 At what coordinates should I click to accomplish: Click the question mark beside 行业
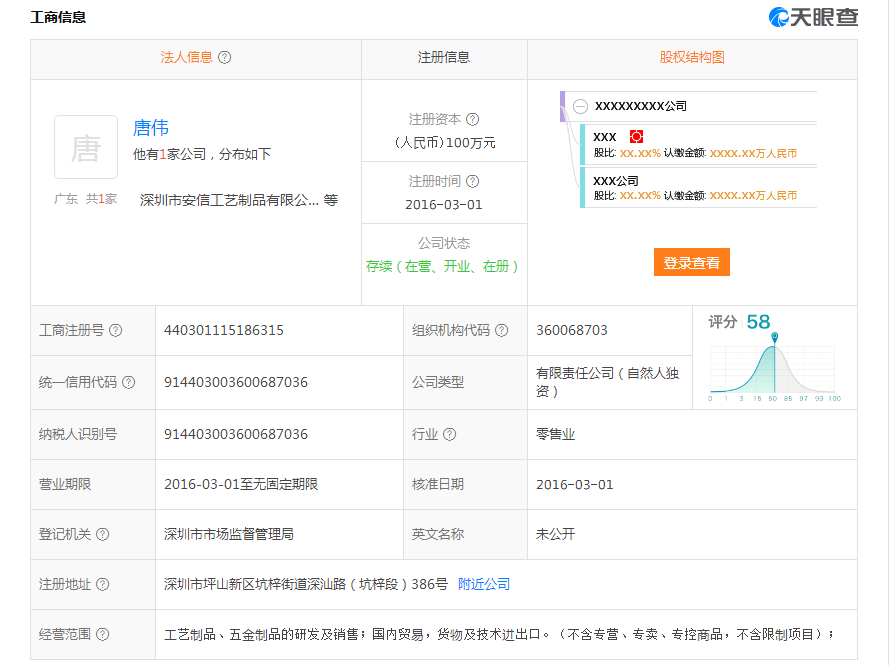click(x=450, y=434)
